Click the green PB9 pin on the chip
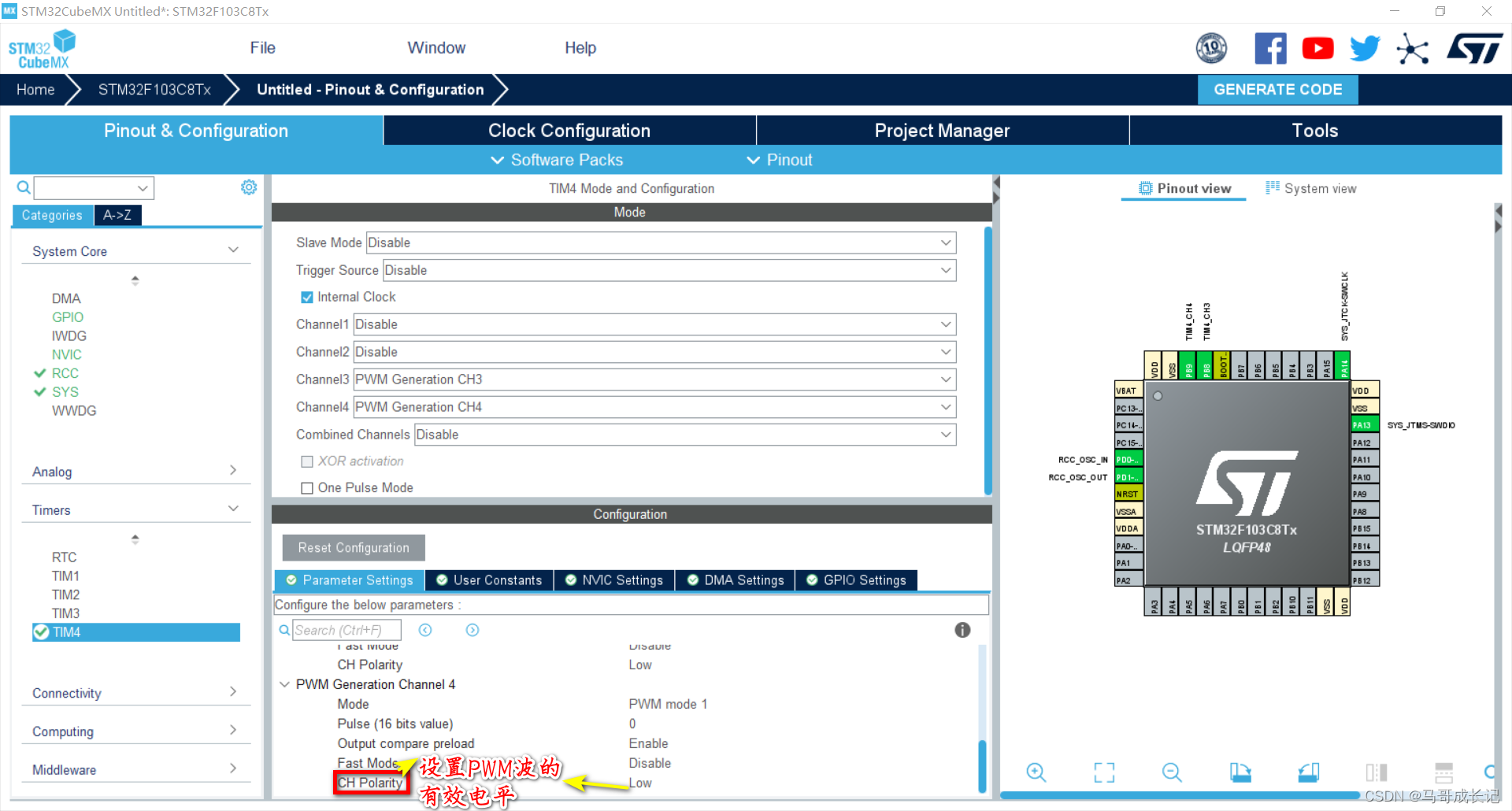1512x811 pixels. click(1188, 366)
